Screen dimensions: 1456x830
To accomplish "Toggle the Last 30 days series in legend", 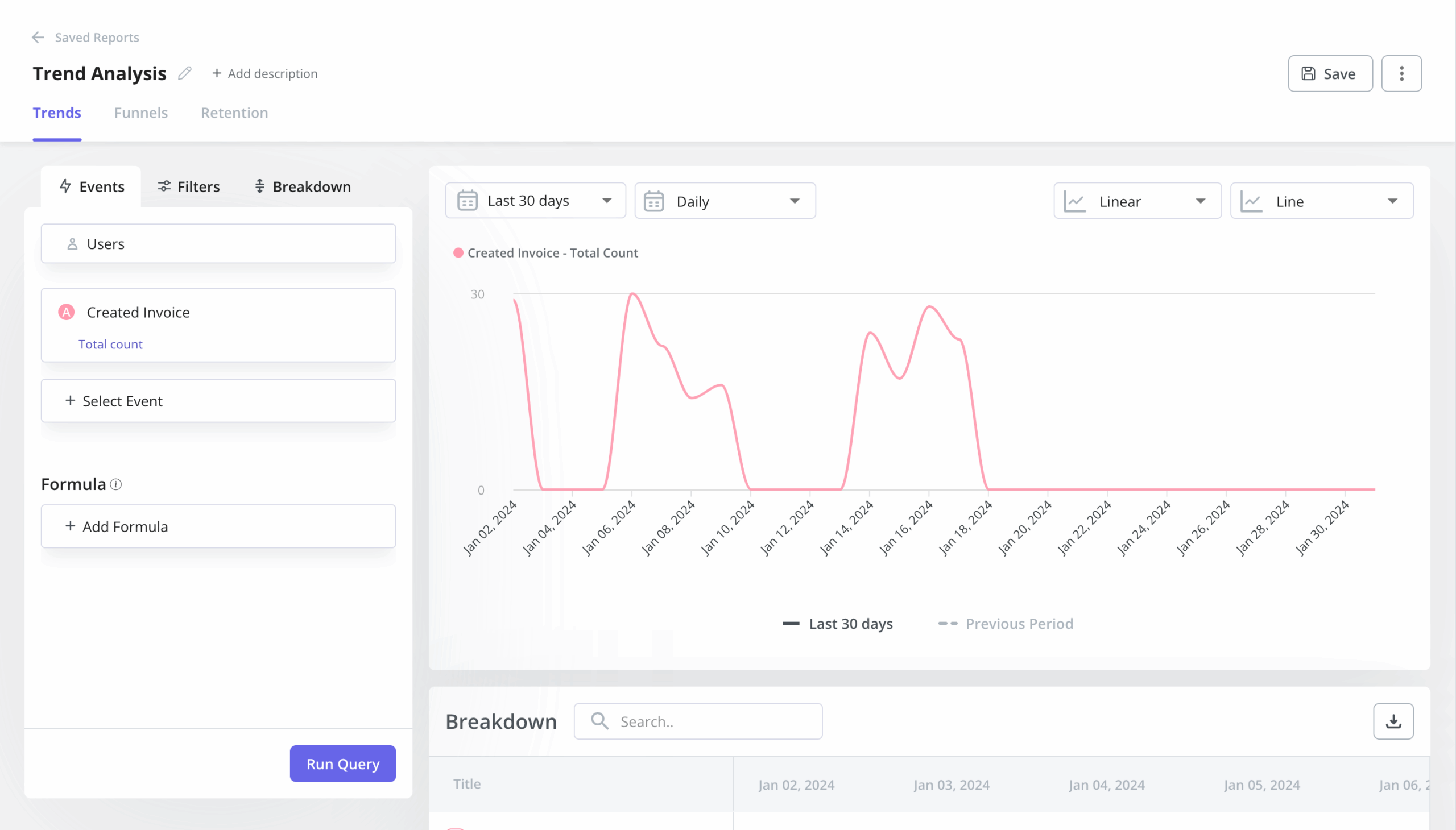I will tap(838, 623).
